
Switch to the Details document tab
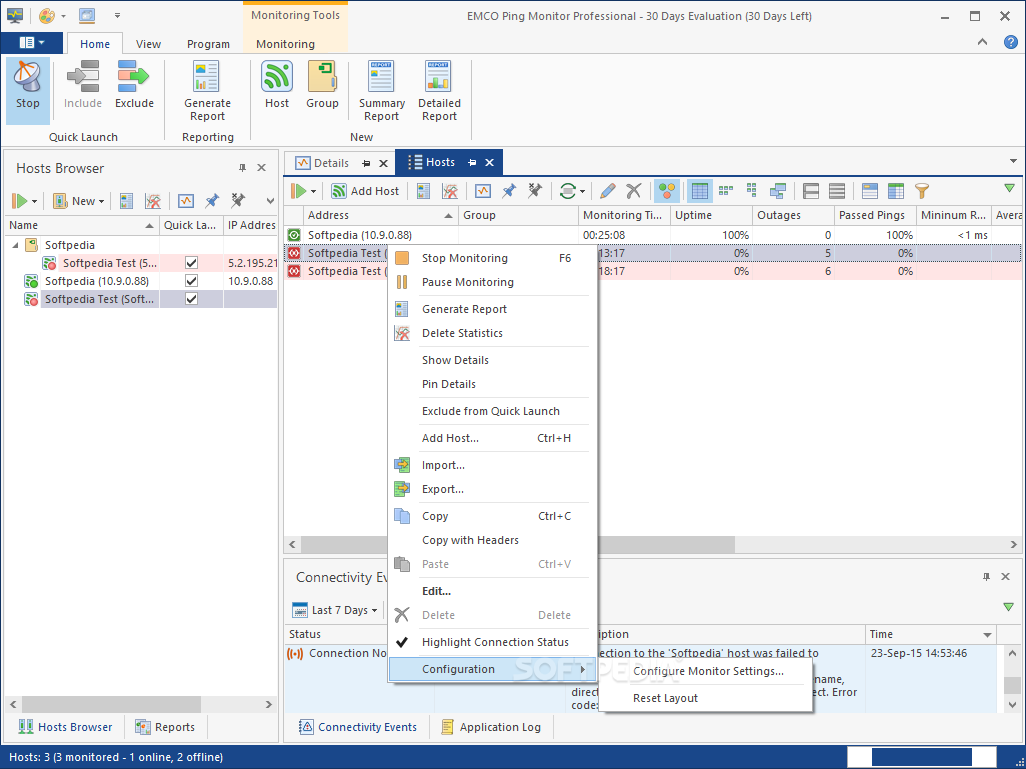click(x=331, y=163)
